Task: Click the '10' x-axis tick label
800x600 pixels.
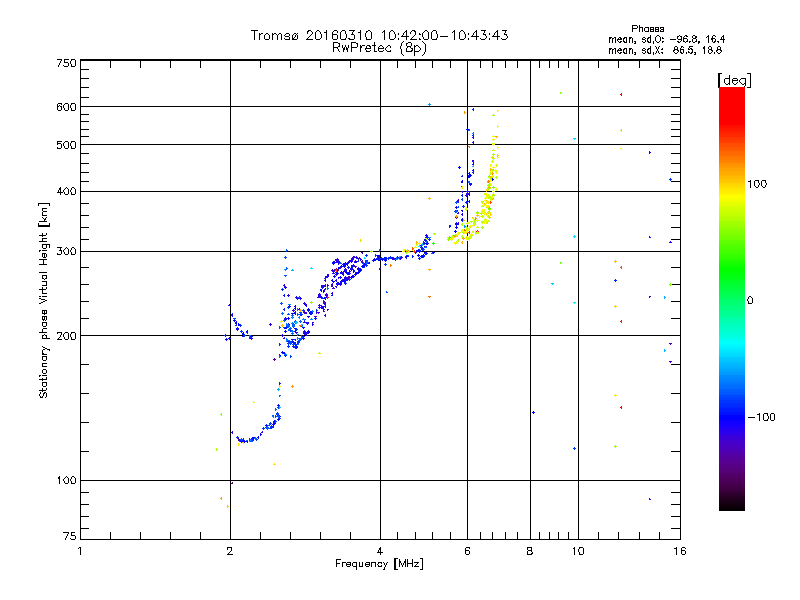Action: click(x=578, y=551)
